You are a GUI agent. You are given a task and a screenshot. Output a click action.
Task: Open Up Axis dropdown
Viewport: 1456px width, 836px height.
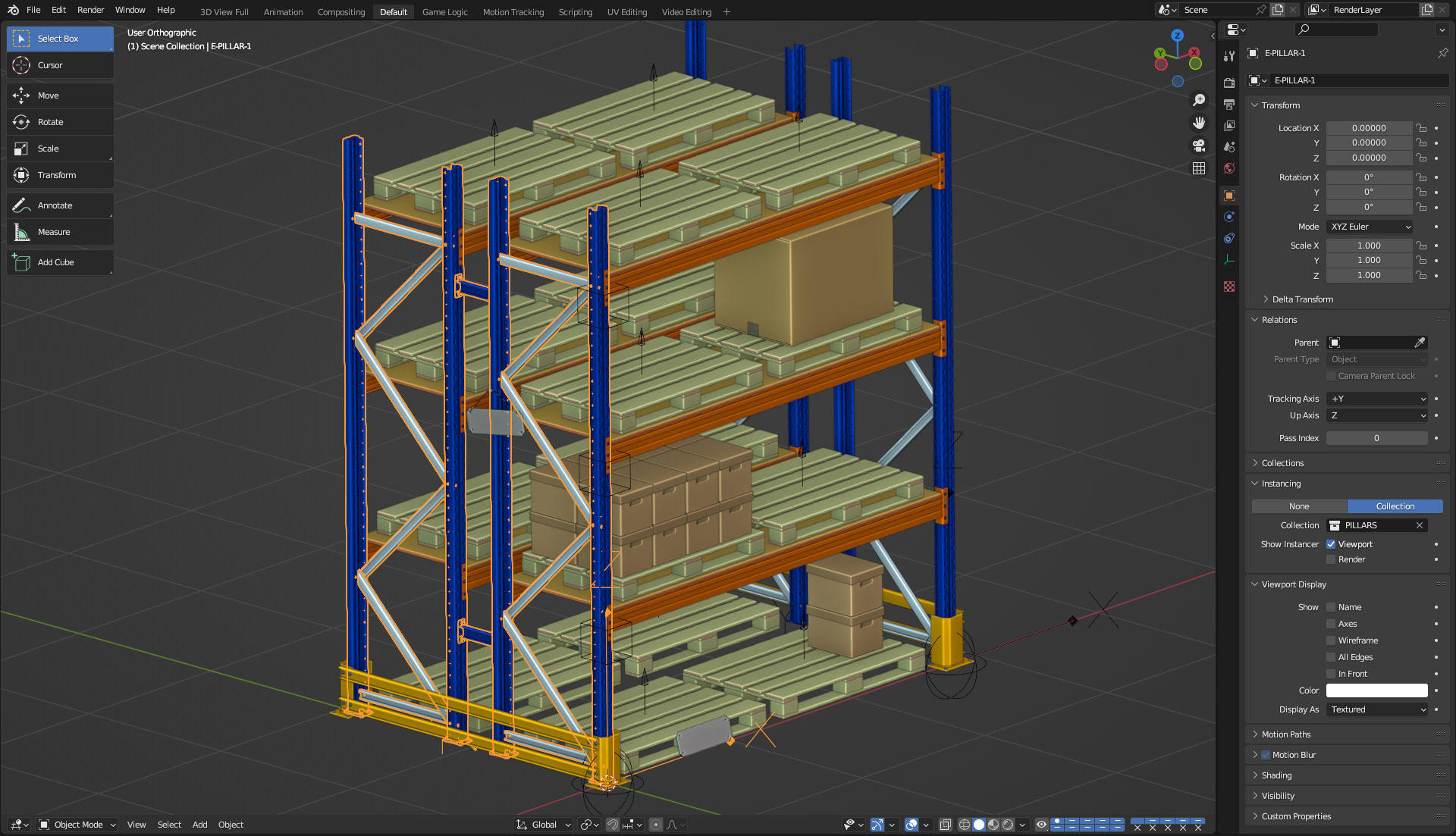pos(1377,415)
